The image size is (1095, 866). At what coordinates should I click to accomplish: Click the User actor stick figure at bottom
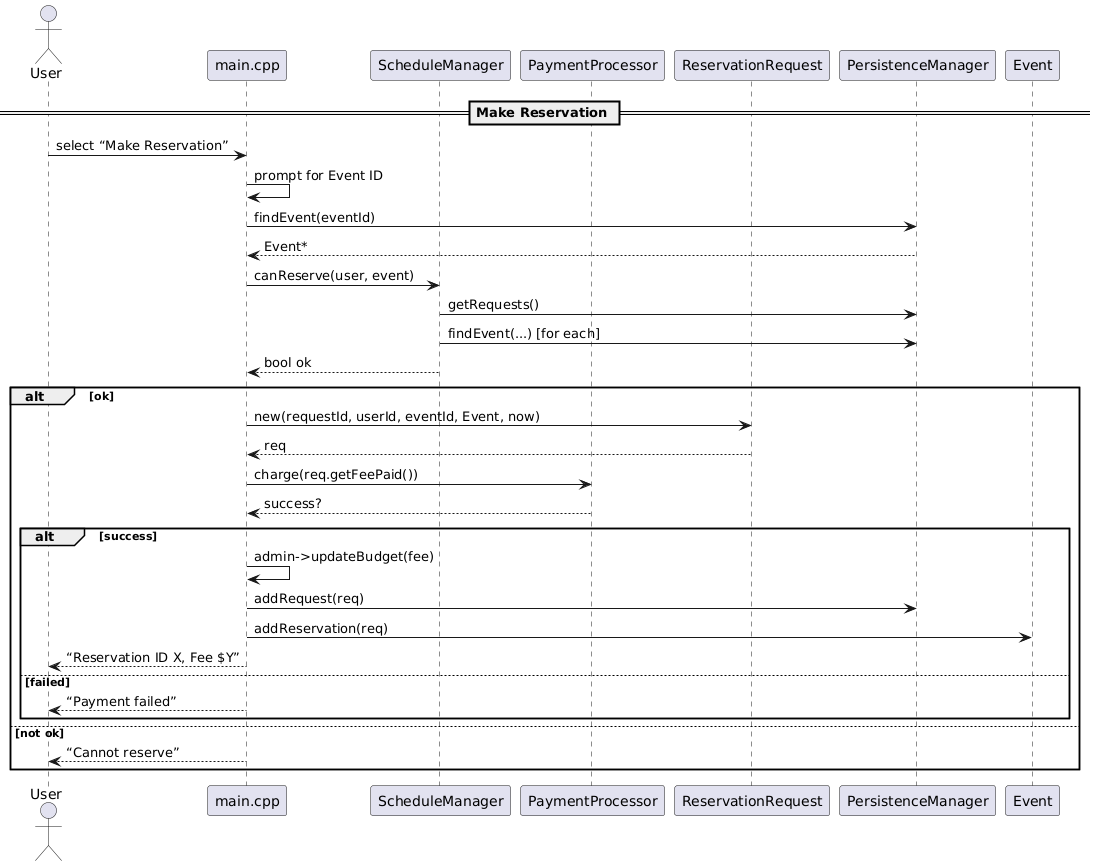click(x=46, y=830)
